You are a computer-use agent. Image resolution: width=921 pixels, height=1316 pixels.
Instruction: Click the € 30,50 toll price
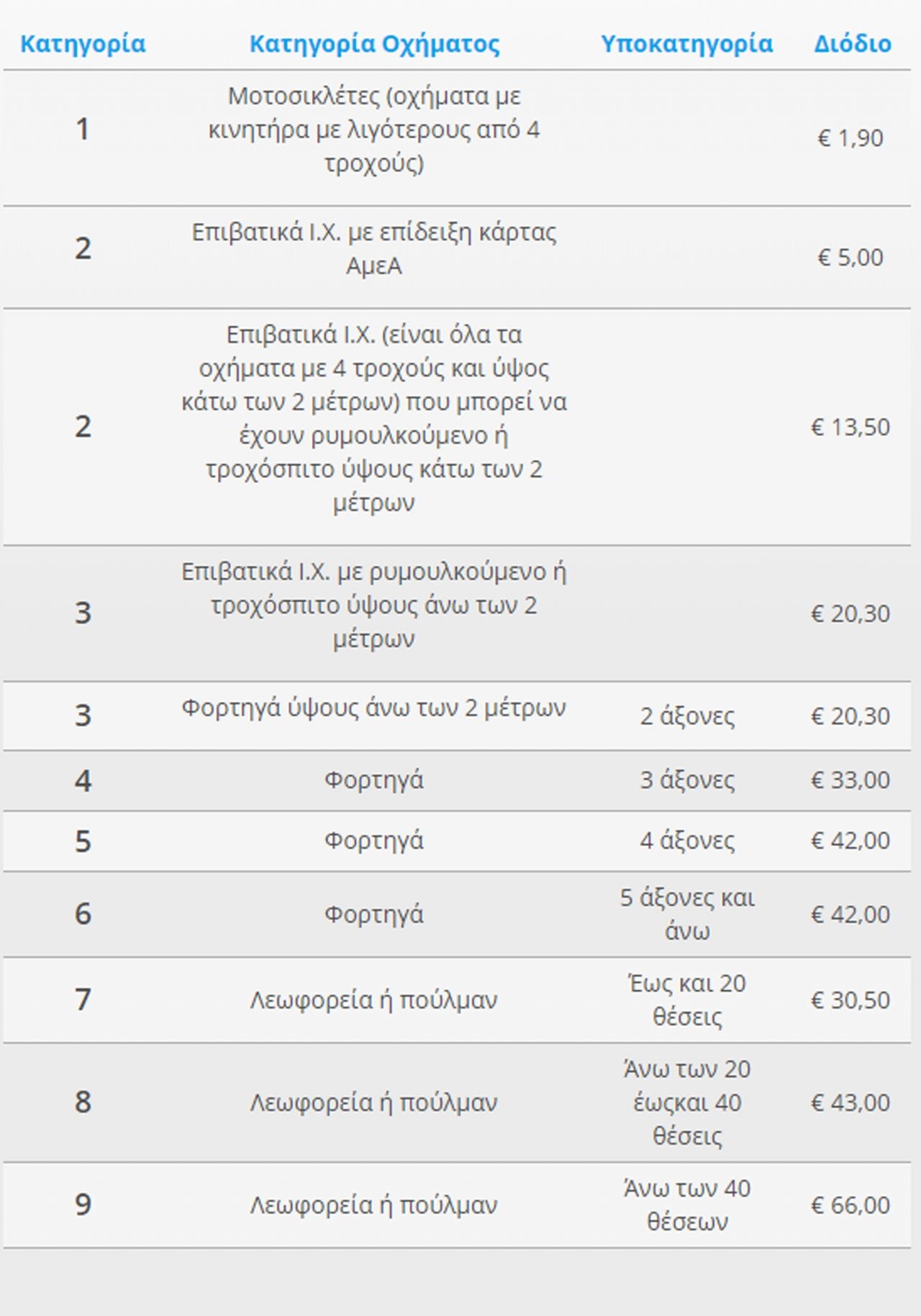tap(850, 999)
